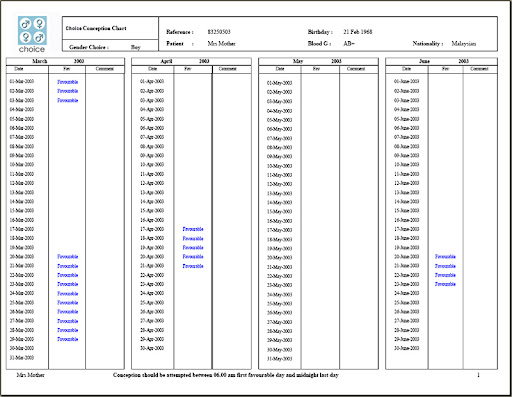This screenshot has width=512, height=397.
Task: Select patient name 'Mrs Mother' in header
Action: tap(221, 44)
